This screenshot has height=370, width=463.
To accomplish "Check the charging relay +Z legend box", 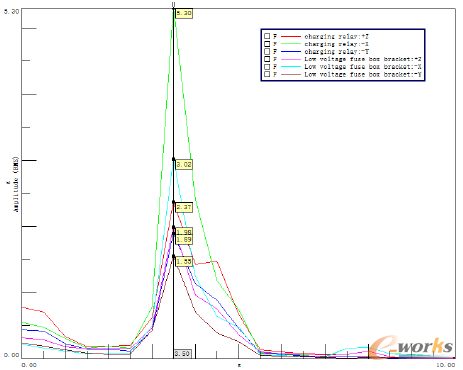I will pos(267,36).
